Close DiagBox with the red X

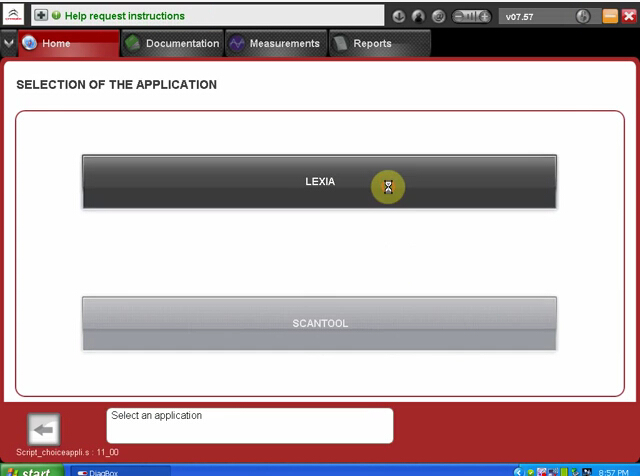629,16
